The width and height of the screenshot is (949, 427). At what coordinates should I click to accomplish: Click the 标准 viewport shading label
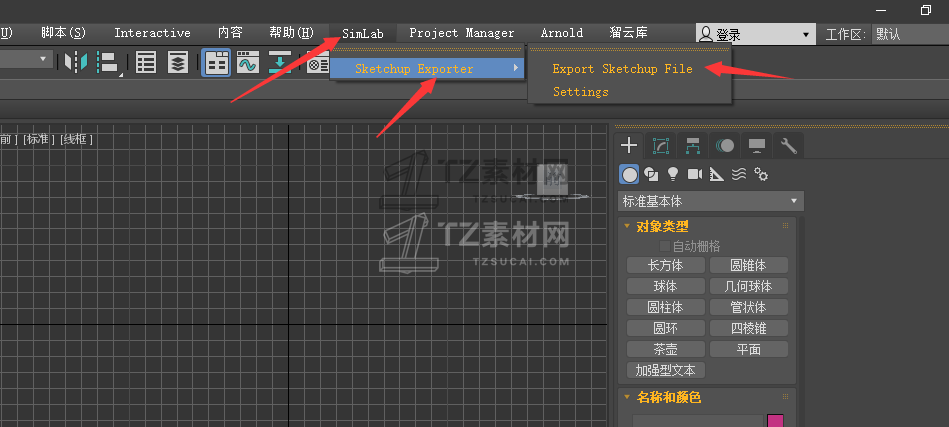[x=38, y=139]
